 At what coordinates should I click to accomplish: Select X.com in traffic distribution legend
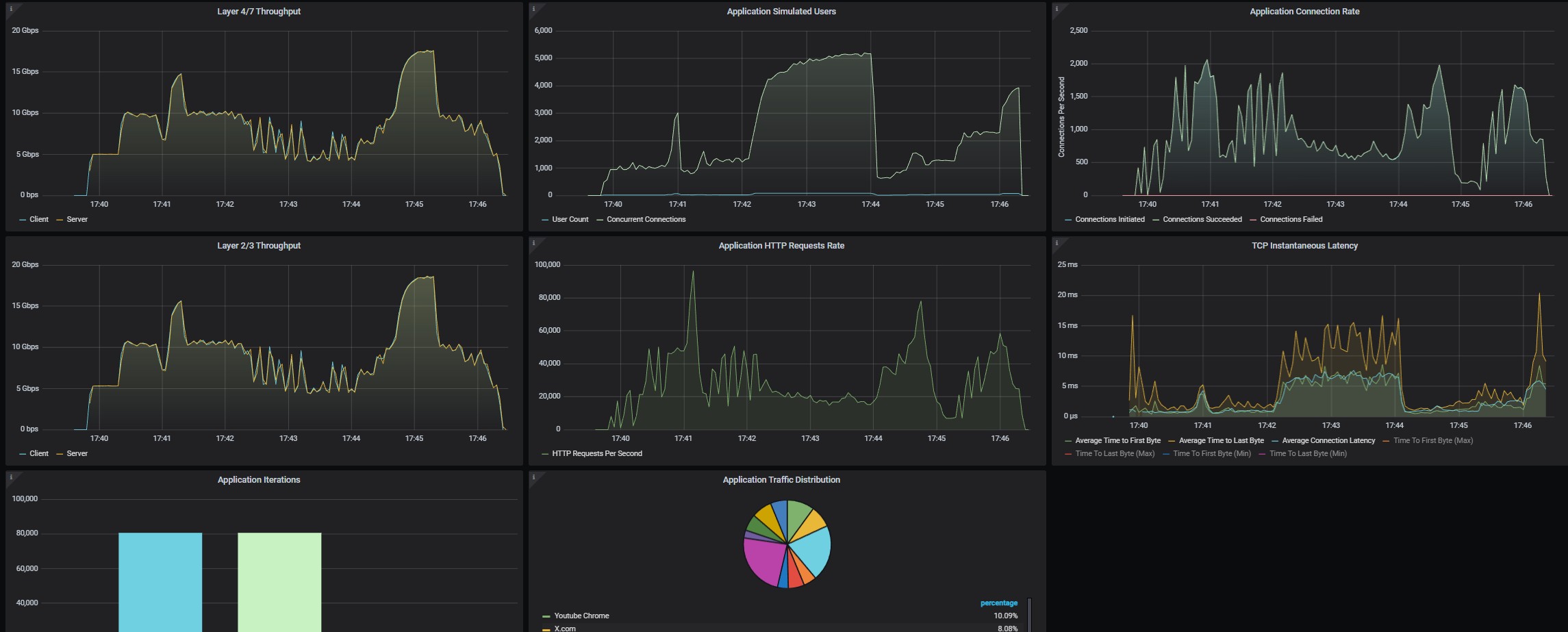pos(565,629)
